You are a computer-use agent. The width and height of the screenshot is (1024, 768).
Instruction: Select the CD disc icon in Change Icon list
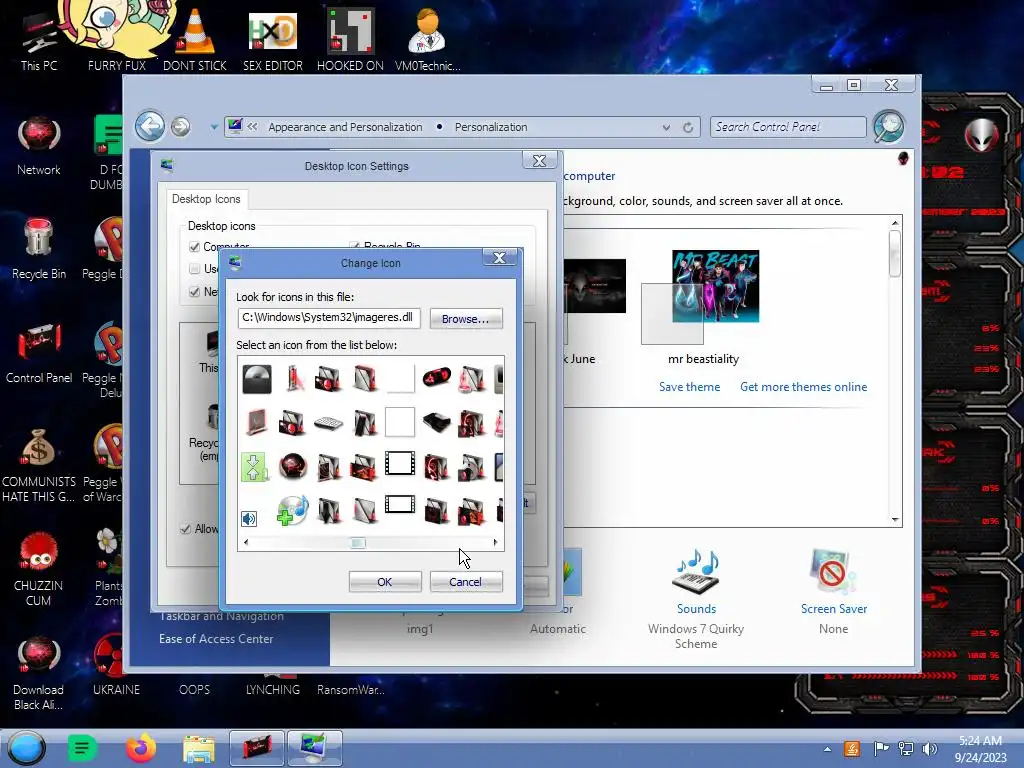(x=257, y=379)
